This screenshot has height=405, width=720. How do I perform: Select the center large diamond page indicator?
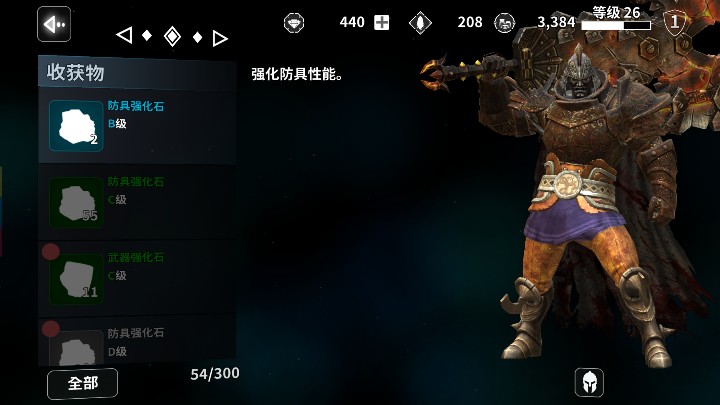pos(172,37)
